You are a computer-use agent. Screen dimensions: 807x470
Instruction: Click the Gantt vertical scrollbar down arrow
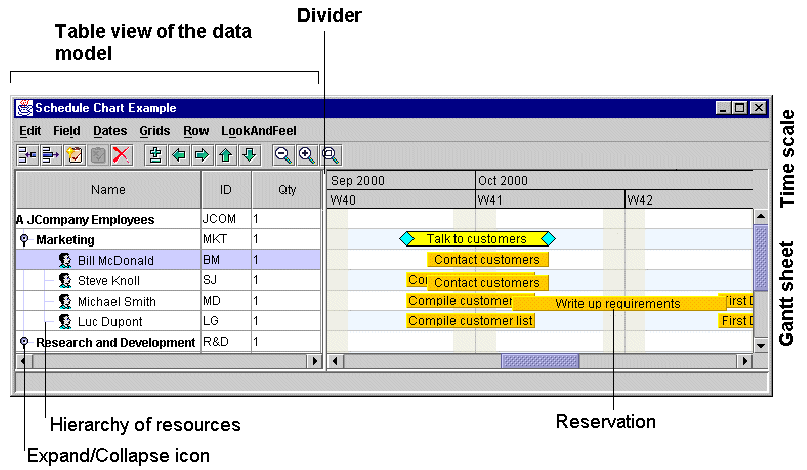coord(760,343)
